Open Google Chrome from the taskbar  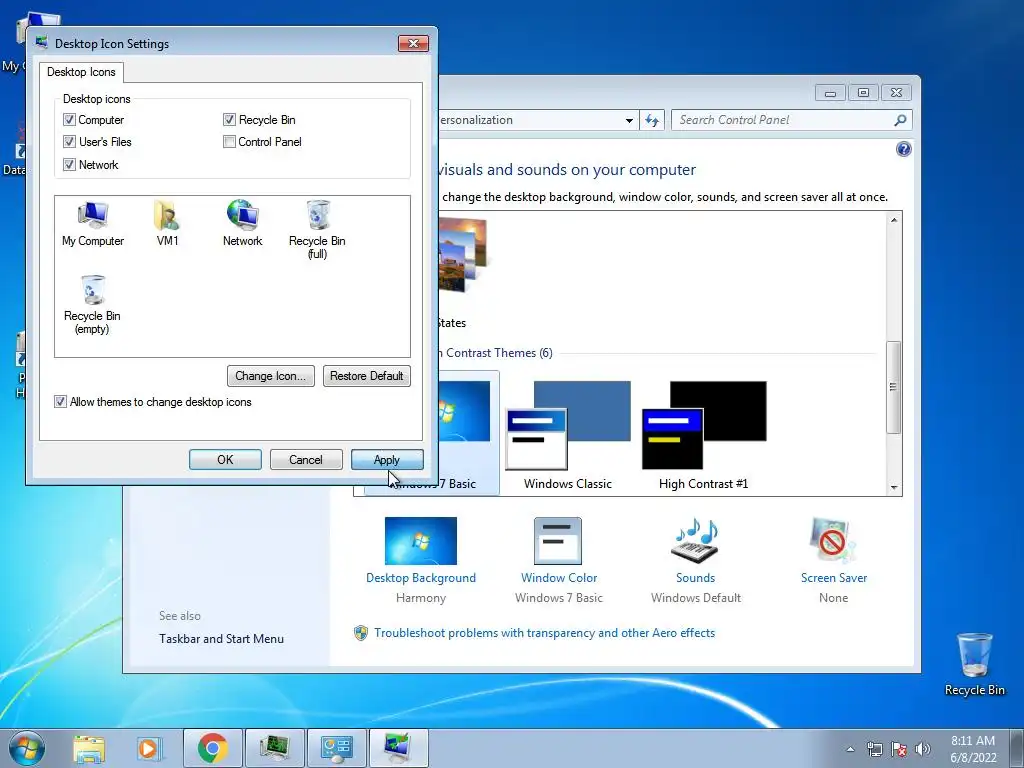[x=213, y=748]
